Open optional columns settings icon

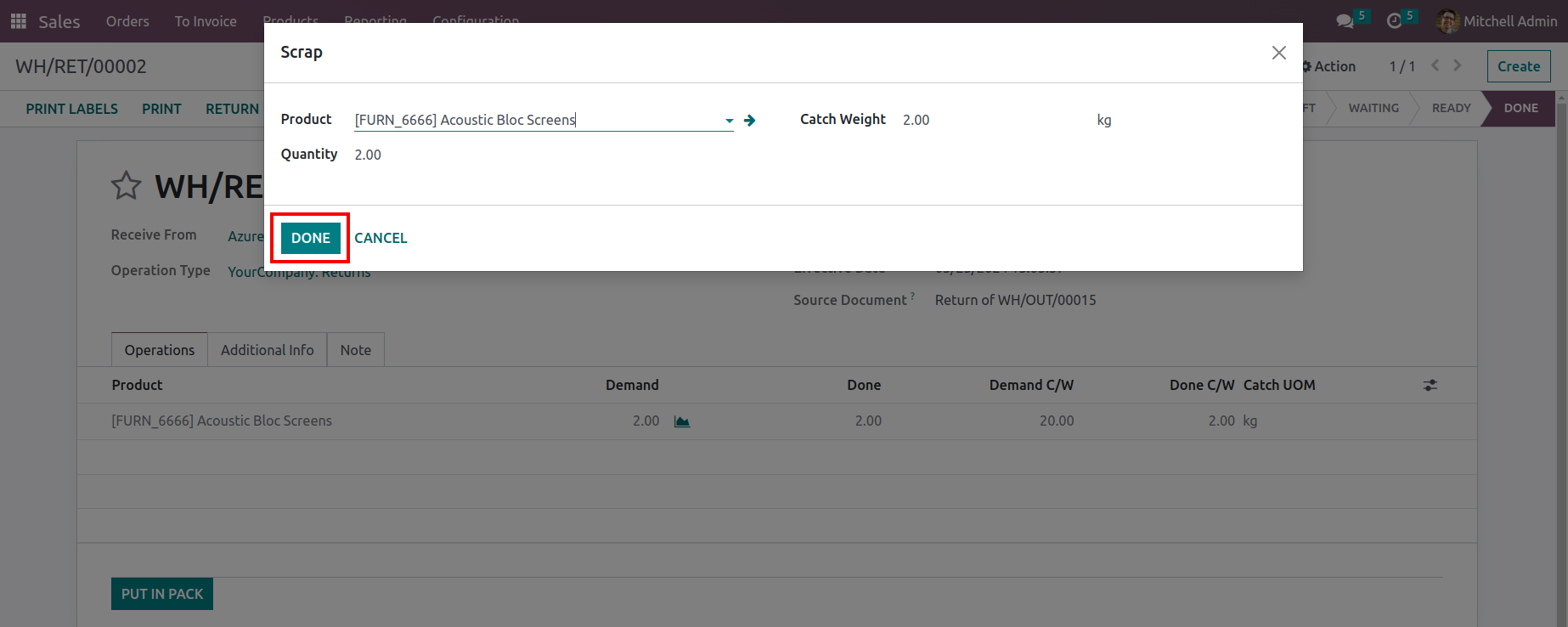click(1430, 385)
